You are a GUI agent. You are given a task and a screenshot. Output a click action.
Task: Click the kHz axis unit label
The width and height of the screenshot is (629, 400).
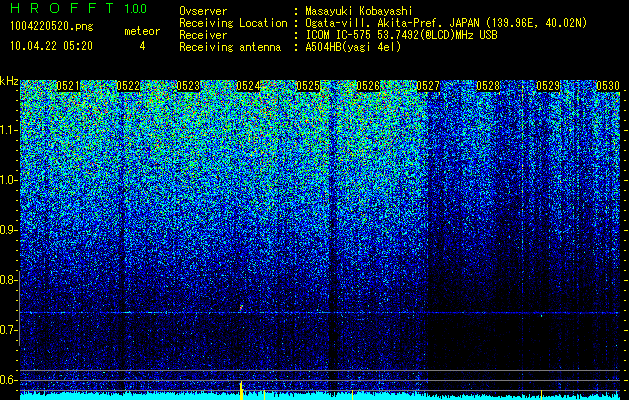(x=9, y=81)
